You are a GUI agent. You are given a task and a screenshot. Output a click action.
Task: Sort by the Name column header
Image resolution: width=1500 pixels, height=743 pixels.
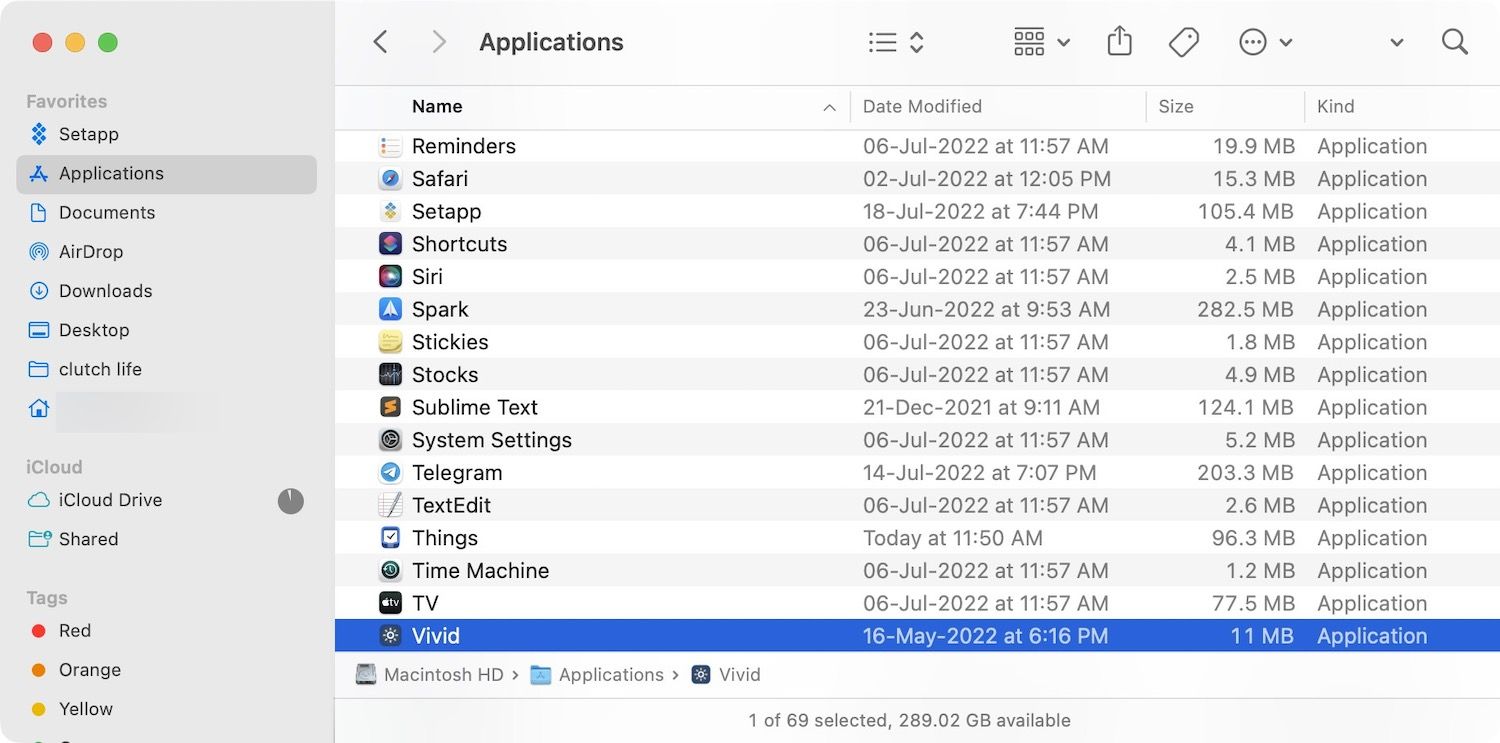(x=437, y=107)
